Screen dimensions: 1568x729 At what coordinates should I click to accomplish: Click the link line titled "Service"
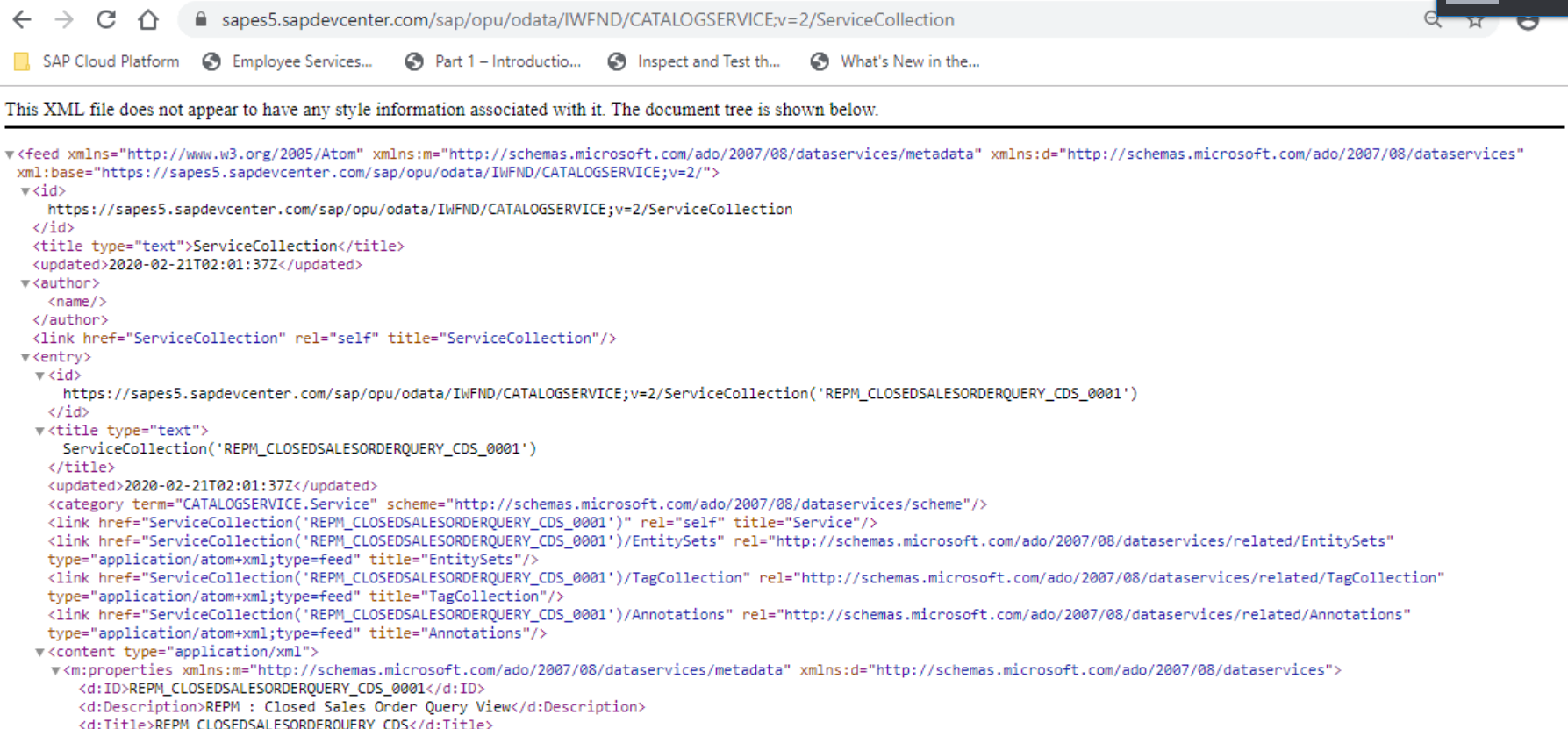coord(462,523)
